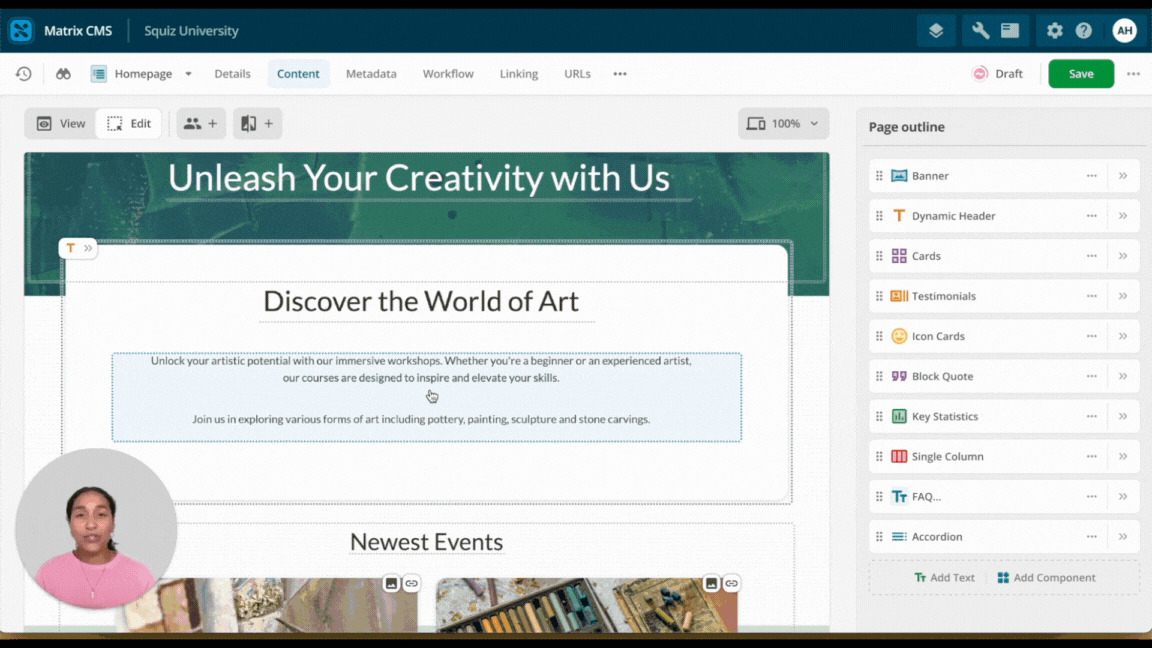Open Banner row more options menu
This screenshot has height=648, width=1152.
(x=1092, y=176)
